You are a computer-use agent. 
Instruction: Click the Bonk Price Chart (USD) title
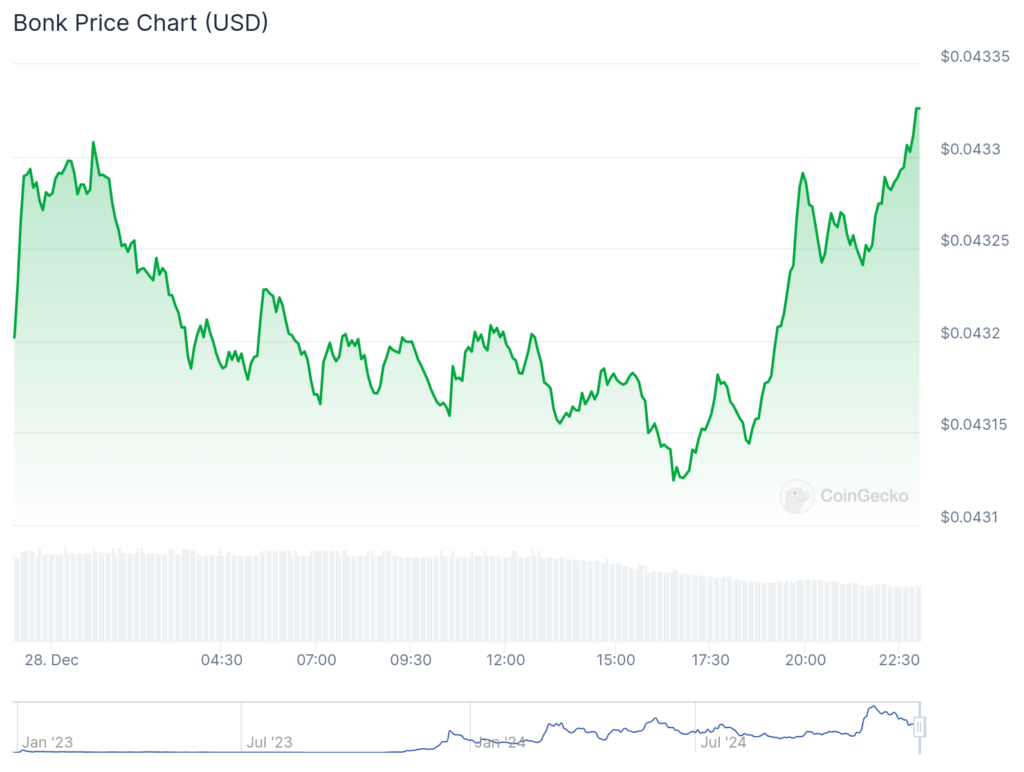141,23
